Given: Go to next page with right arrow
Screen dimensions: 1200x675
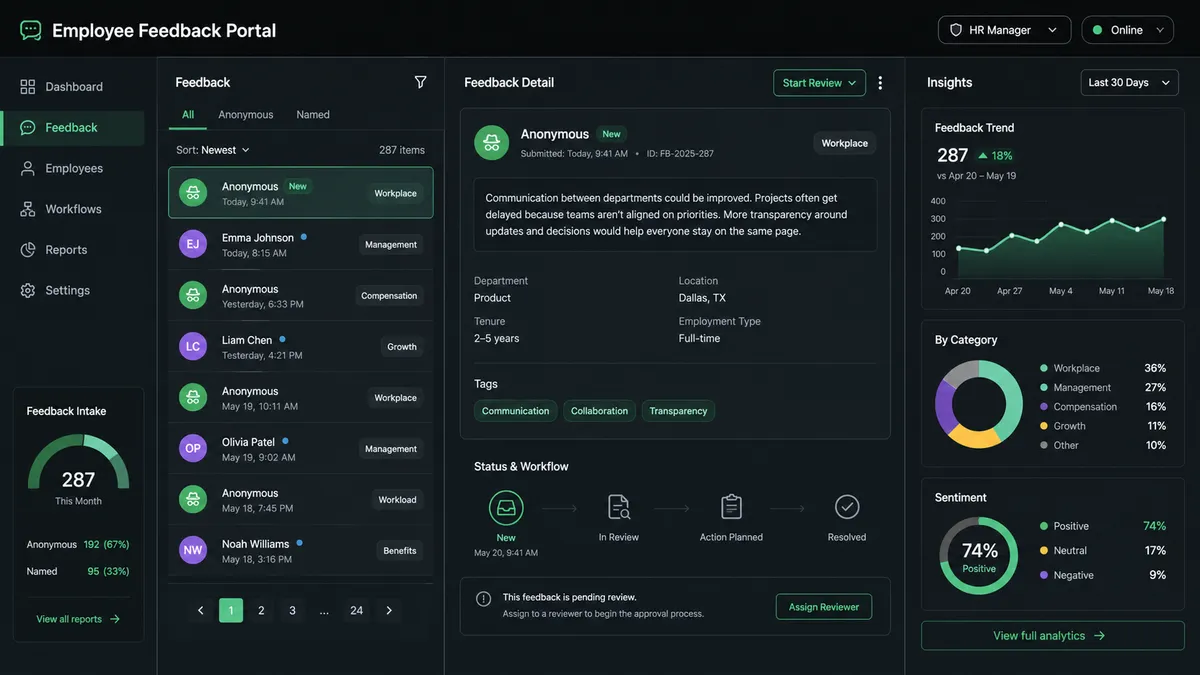Looking at the screenshot, I should pyautogui.click(x=389, y=610).
